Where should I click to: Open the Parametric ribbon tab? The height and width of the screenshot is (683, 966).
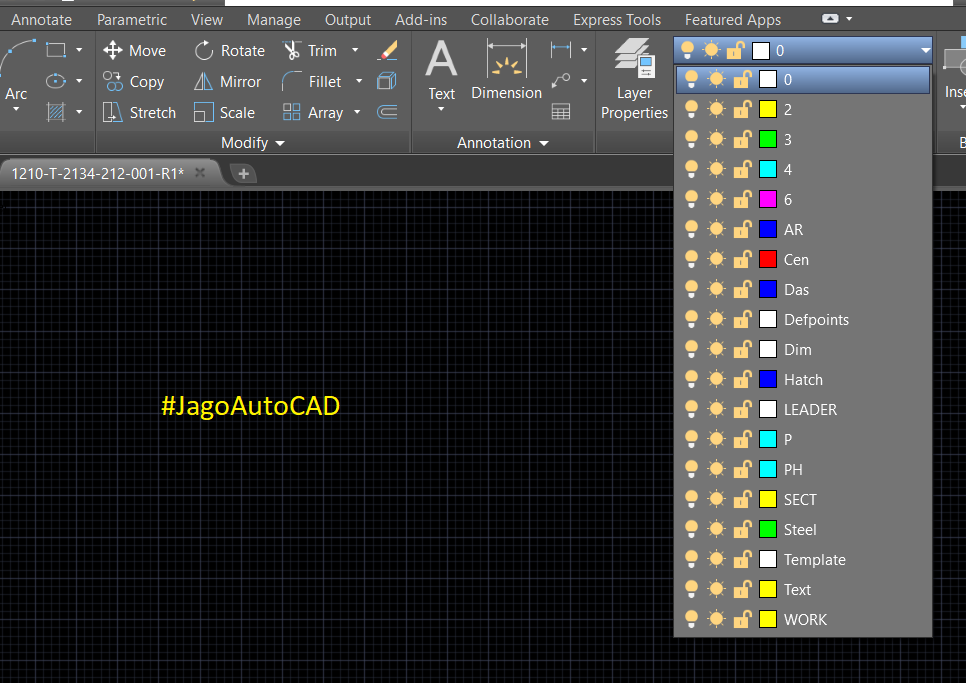point(132,19)
